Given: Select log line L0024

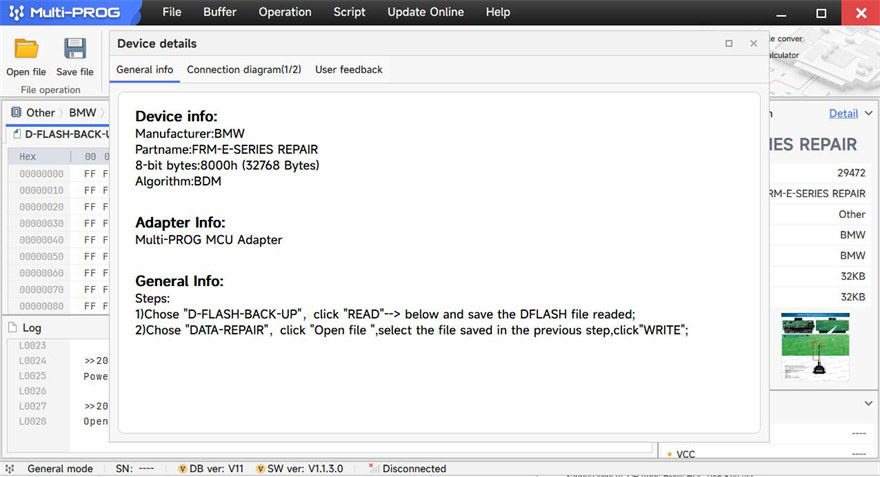Looking at the screenshot, I should point(33,361).
